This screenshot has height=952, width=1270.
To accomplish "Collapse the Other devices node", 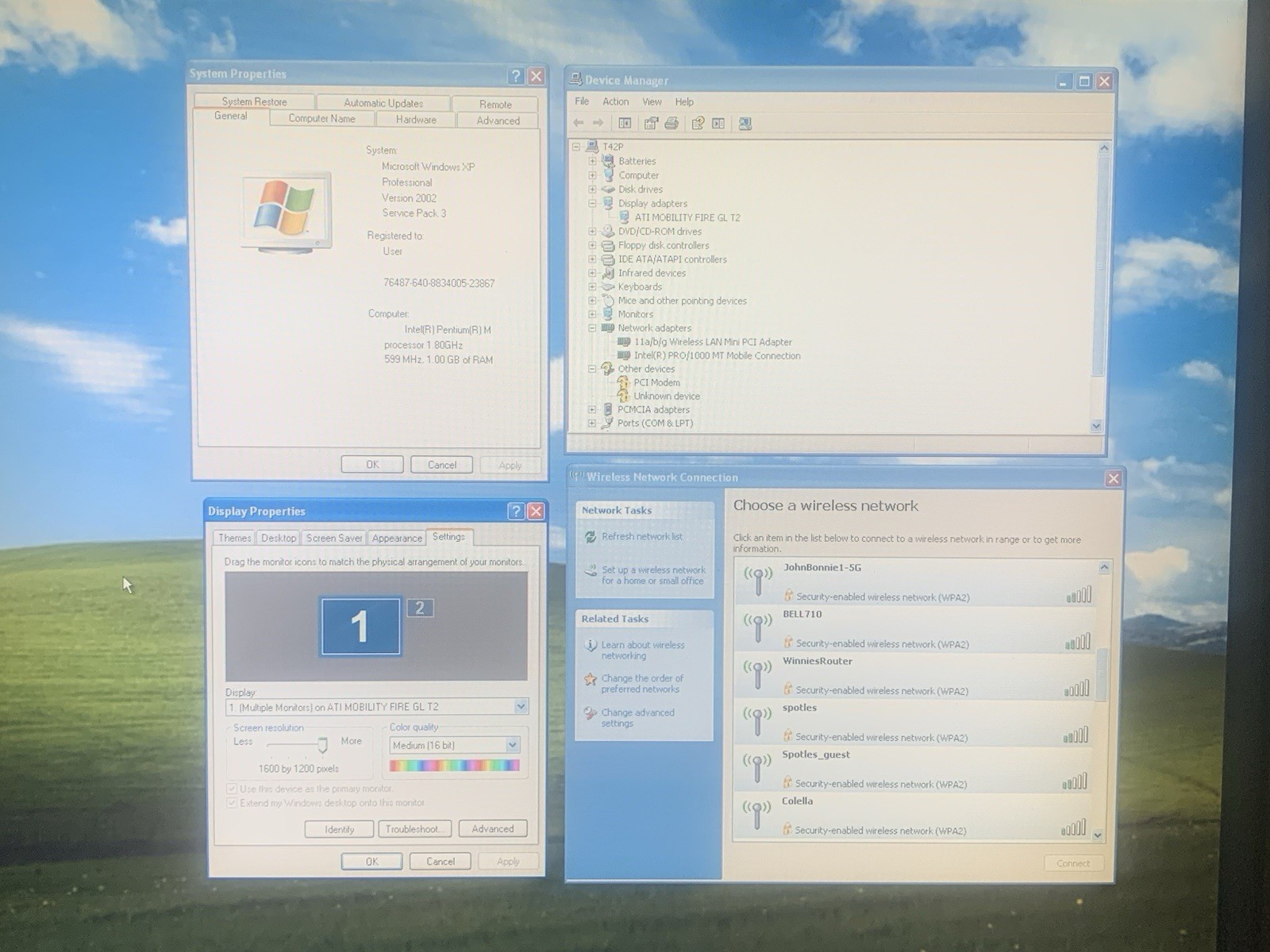I will point(592,369).
